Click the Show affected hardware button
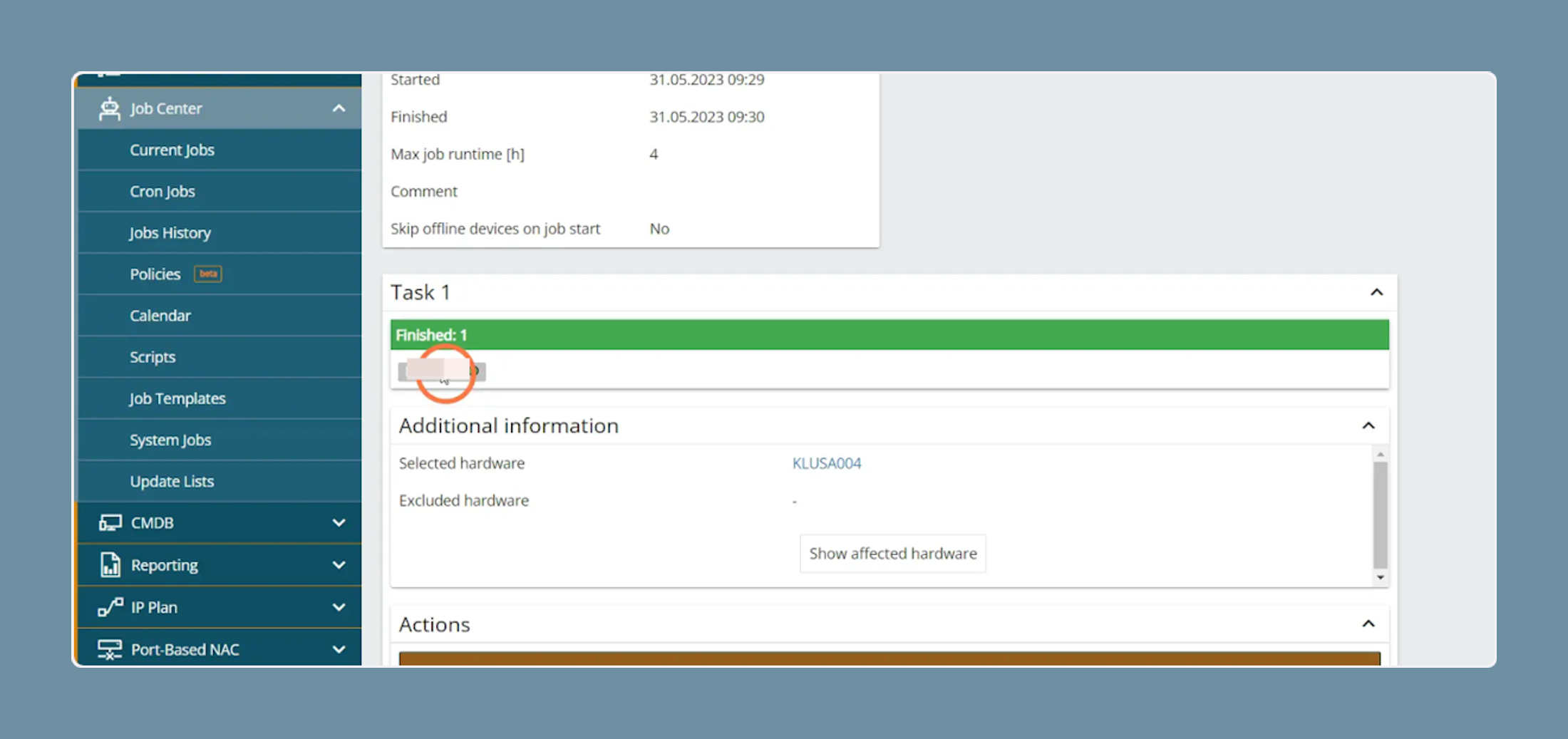Screen dimensions: 1568x739 tap(892, 553)
